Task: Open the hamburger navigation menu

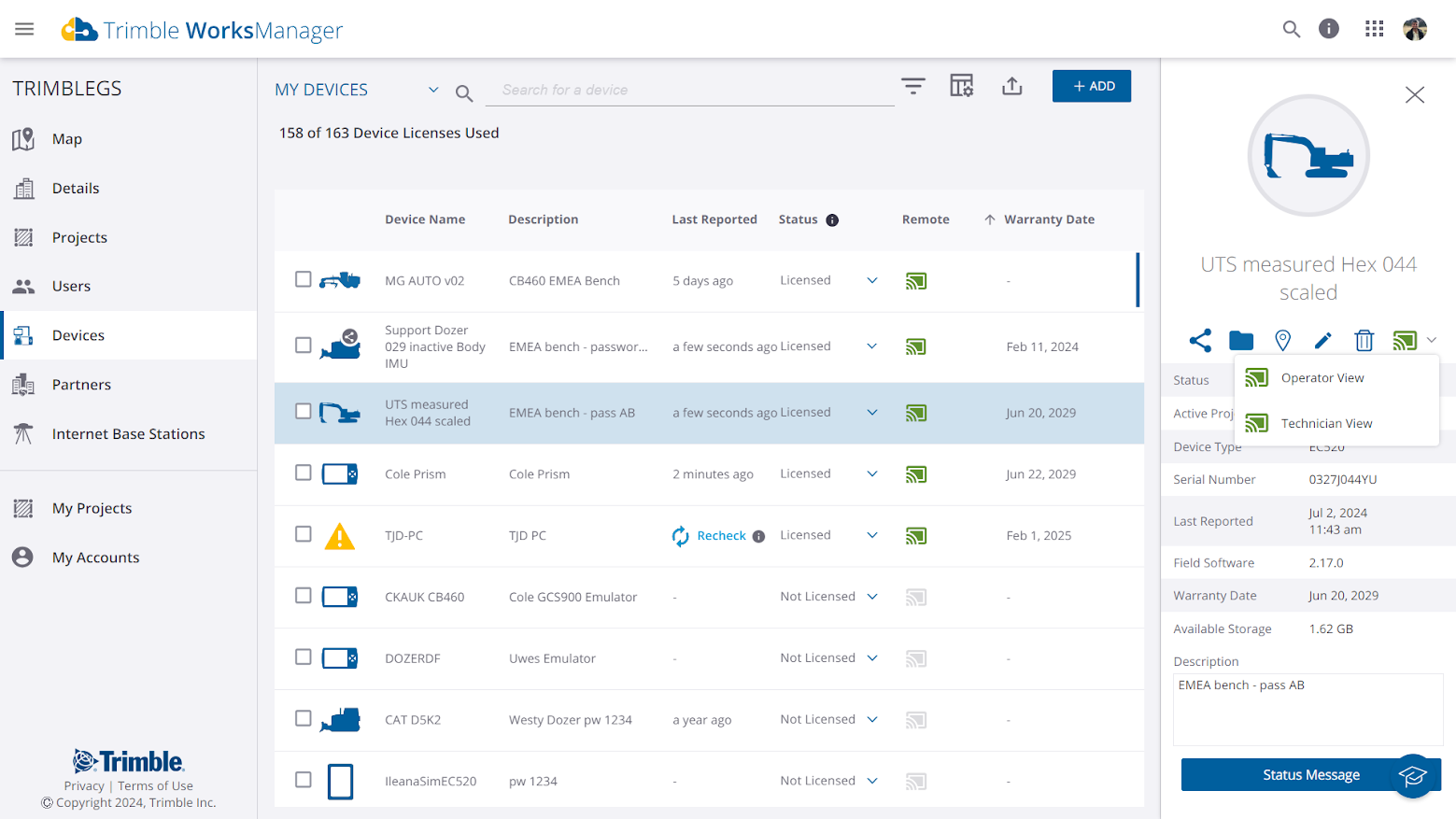Action: click(24, 29)
